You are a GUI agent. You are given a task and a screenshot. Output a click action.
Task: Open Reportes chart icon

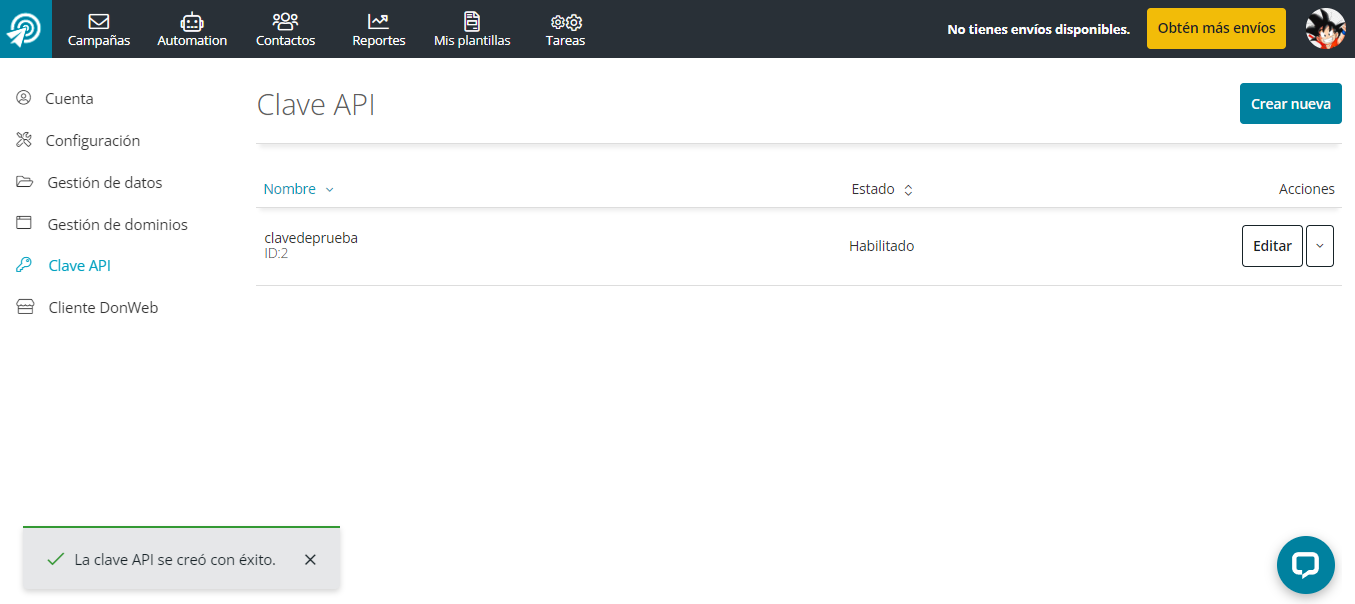pyautogui.click(x=378, y=22)
